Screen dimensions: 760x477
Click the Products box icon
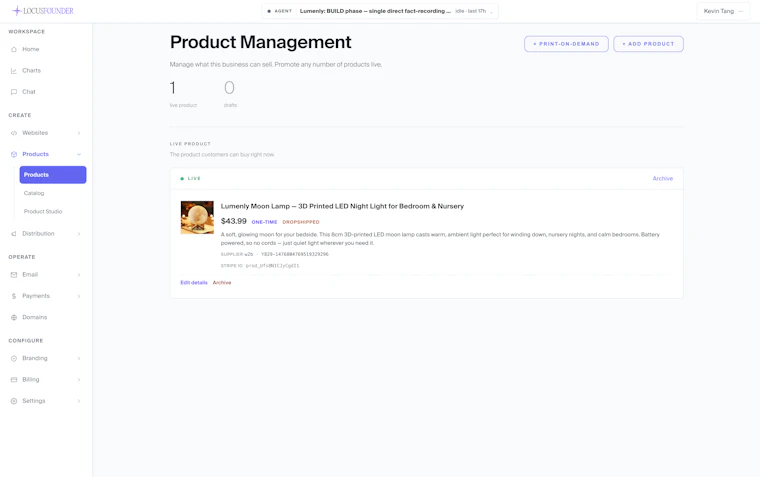(x=14, y=154)
